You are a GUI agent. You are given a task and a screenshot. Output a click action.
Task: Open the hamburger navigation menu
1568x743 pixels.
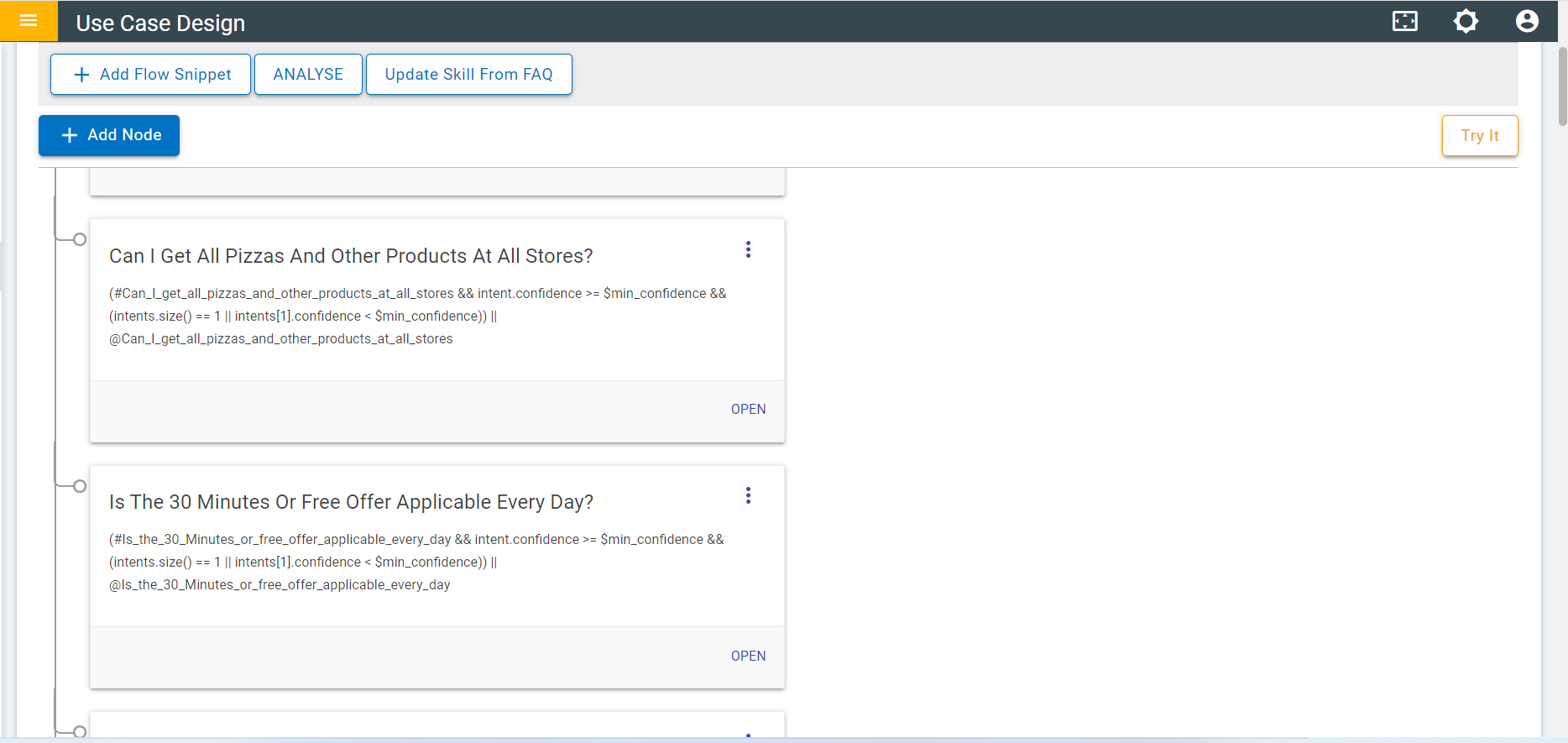pyautogui.click(x=29, y=21)
